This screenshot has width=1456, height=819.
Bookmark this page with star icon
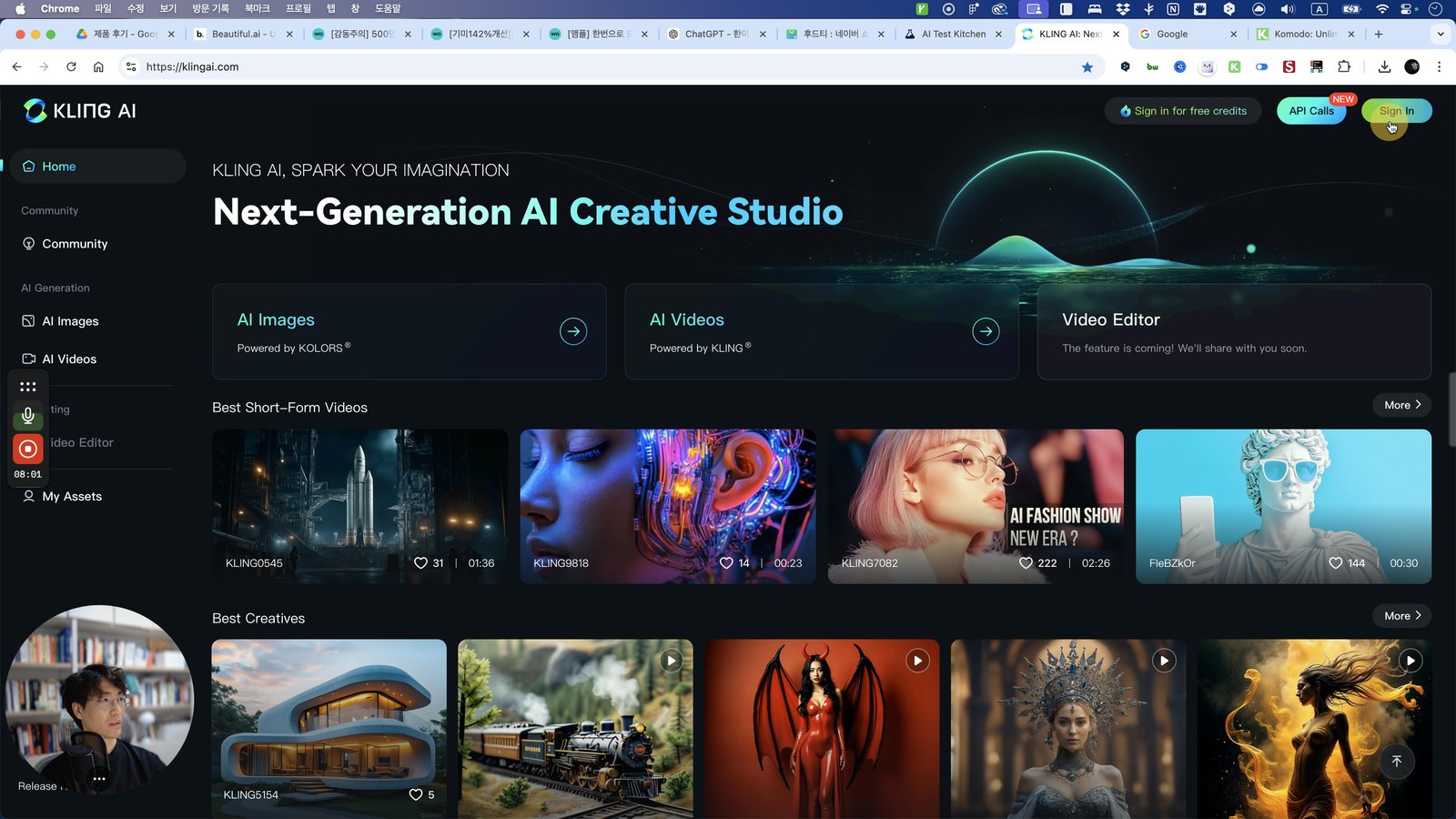[1087, 66]
